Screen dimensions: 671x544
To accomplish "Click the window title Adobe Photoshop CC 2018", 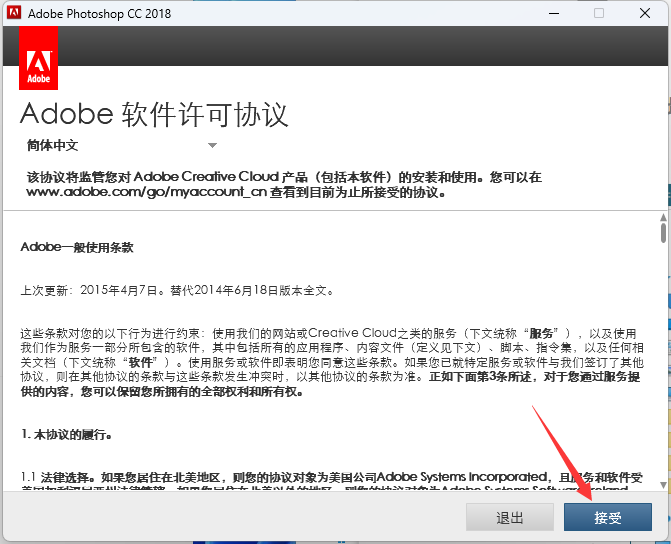I will tap(99, 13).
